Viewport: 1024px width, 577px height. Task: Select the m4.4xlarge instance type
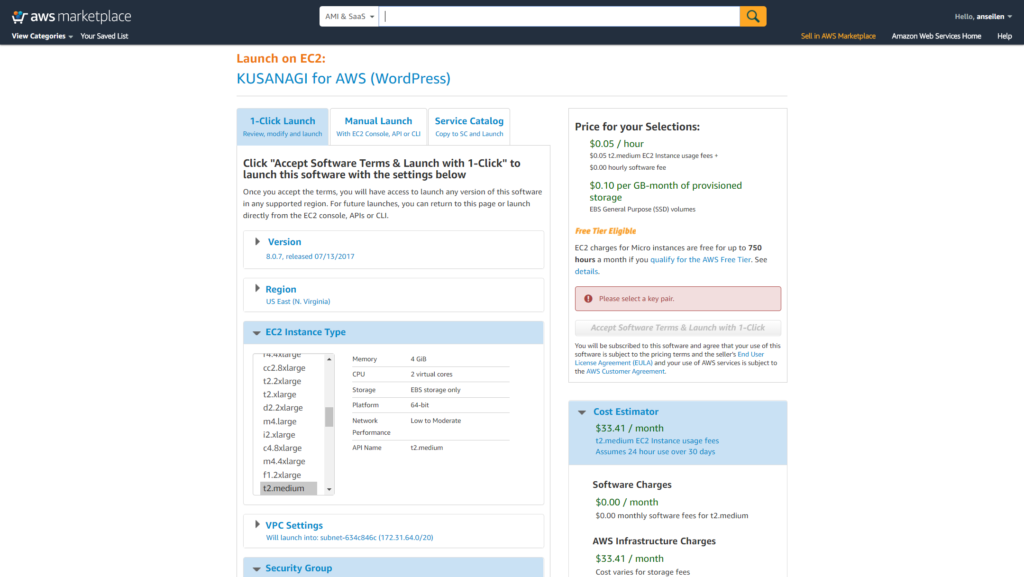(284, 461)
